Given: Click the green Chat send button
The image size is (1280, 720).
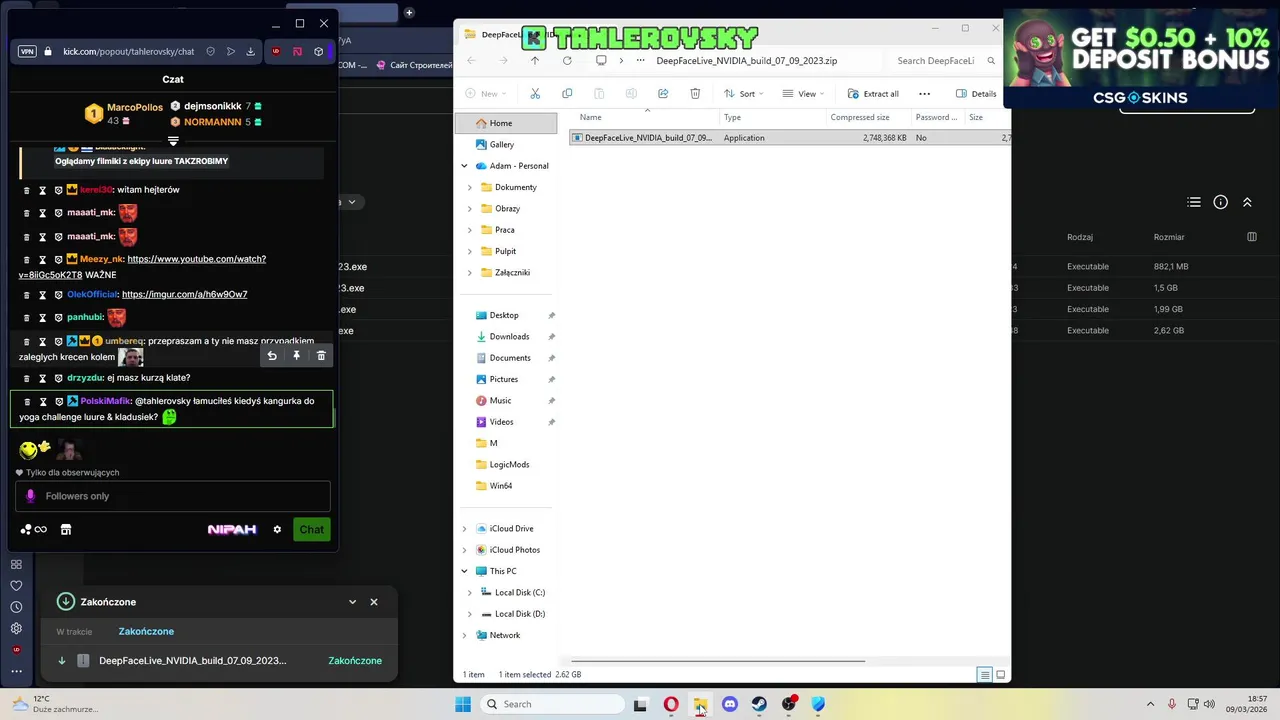Looking at the screenshot, I should [311, 529].
